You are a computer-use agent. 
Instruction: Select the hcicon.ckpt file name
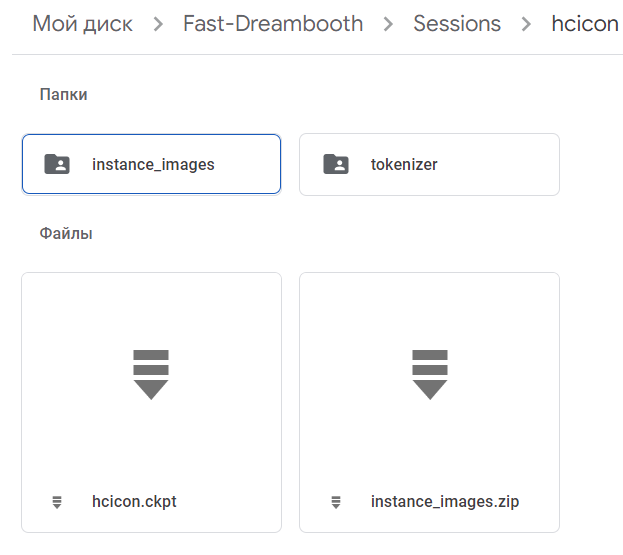tap(134, 502)
